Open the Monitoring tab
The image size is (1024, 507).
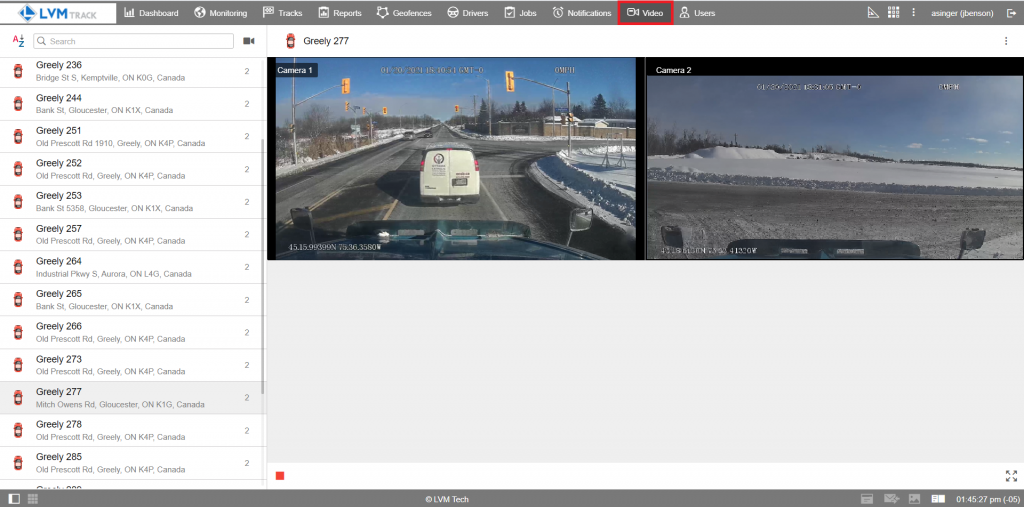[220, 13]
